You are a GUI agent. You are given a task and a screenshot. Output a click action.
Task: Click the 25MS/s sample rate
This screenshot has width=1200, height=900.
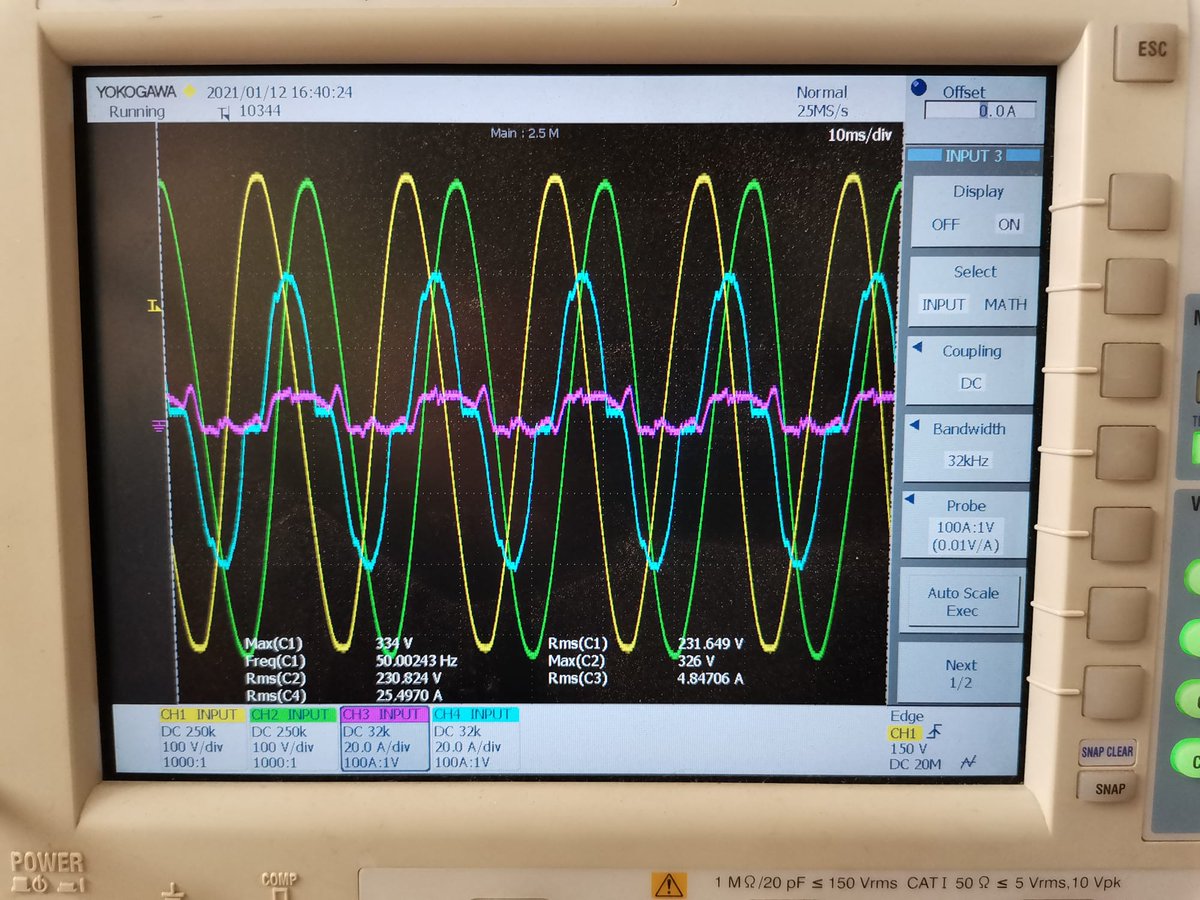(823, 110)
